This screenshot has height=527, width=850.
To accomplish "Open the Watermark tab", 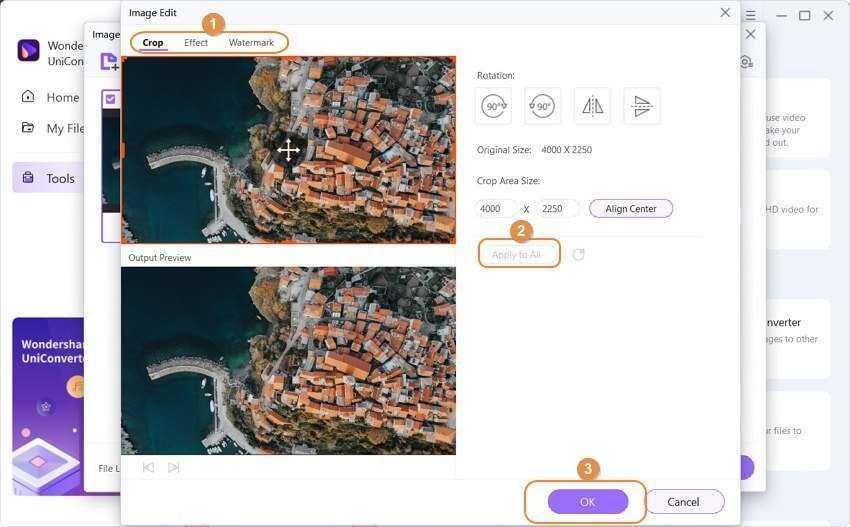I will pyautogui.click(x=251, y=43).
